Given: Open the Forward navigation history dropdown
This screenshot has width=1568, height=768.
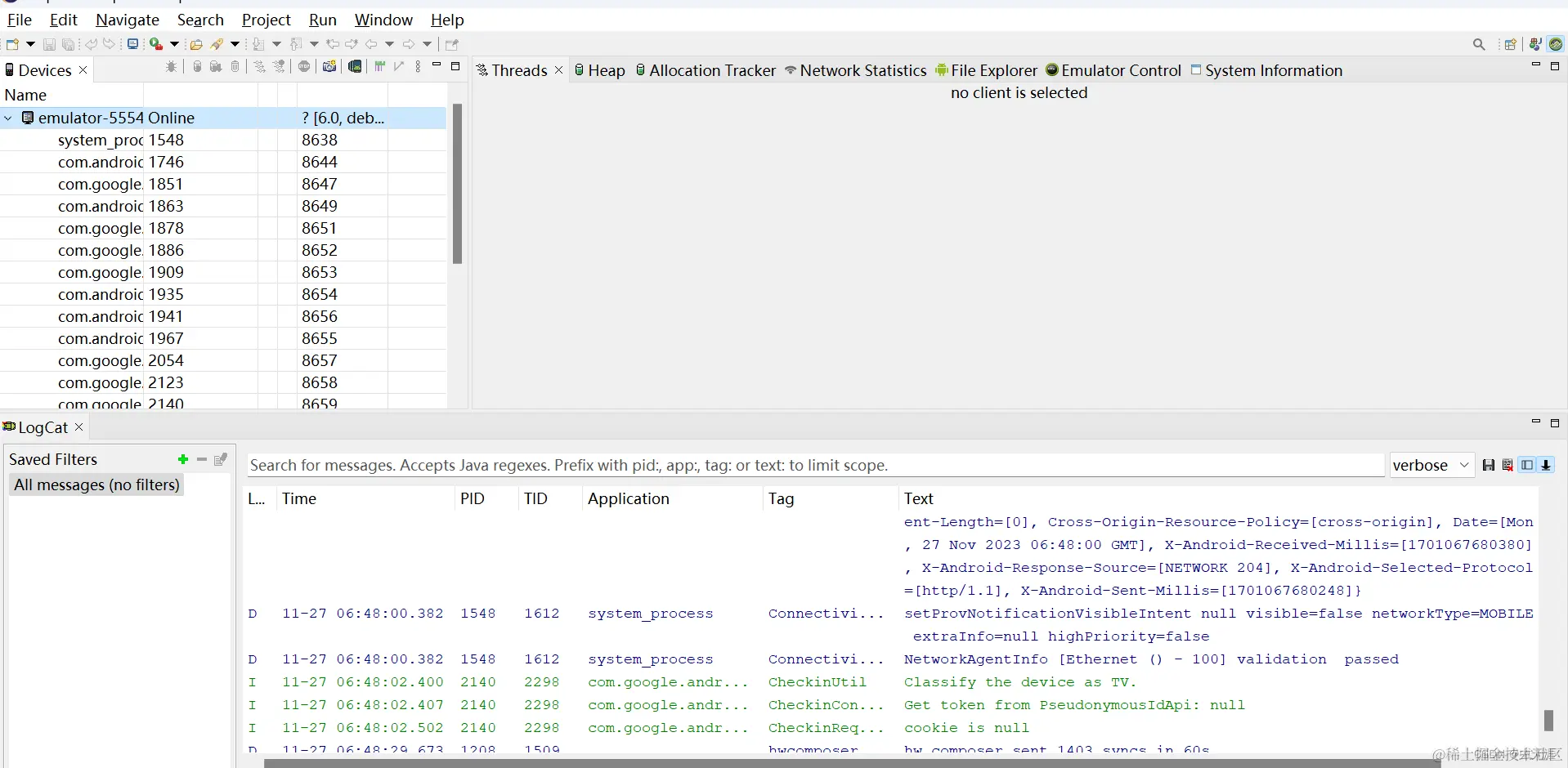Looking at the screenshot, I should click(427, 44).
